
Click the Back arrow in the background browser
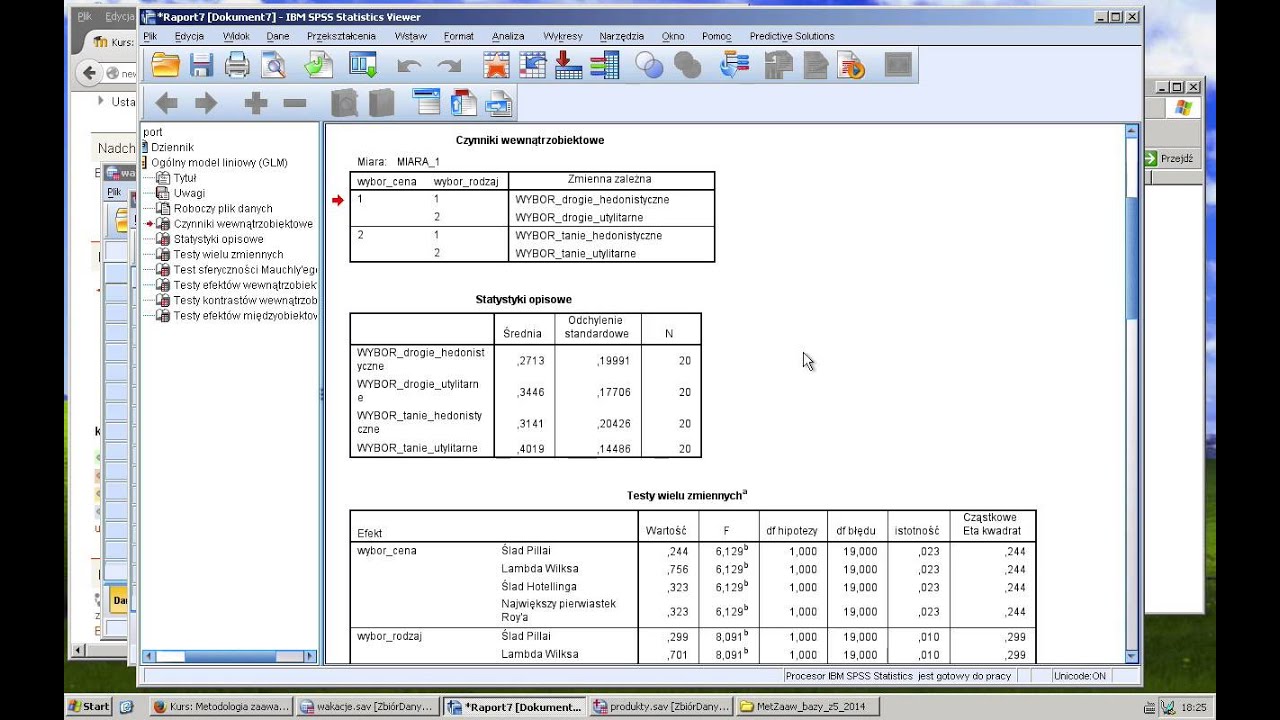point(89,72)
